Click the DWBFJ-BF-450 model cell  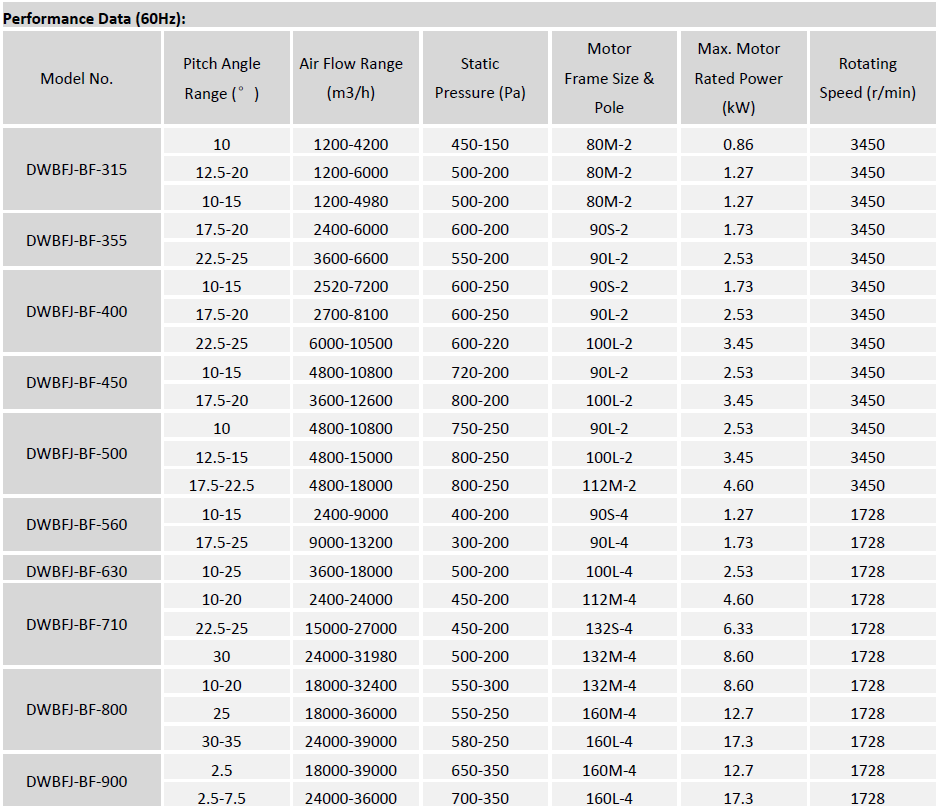click(77, 383)
